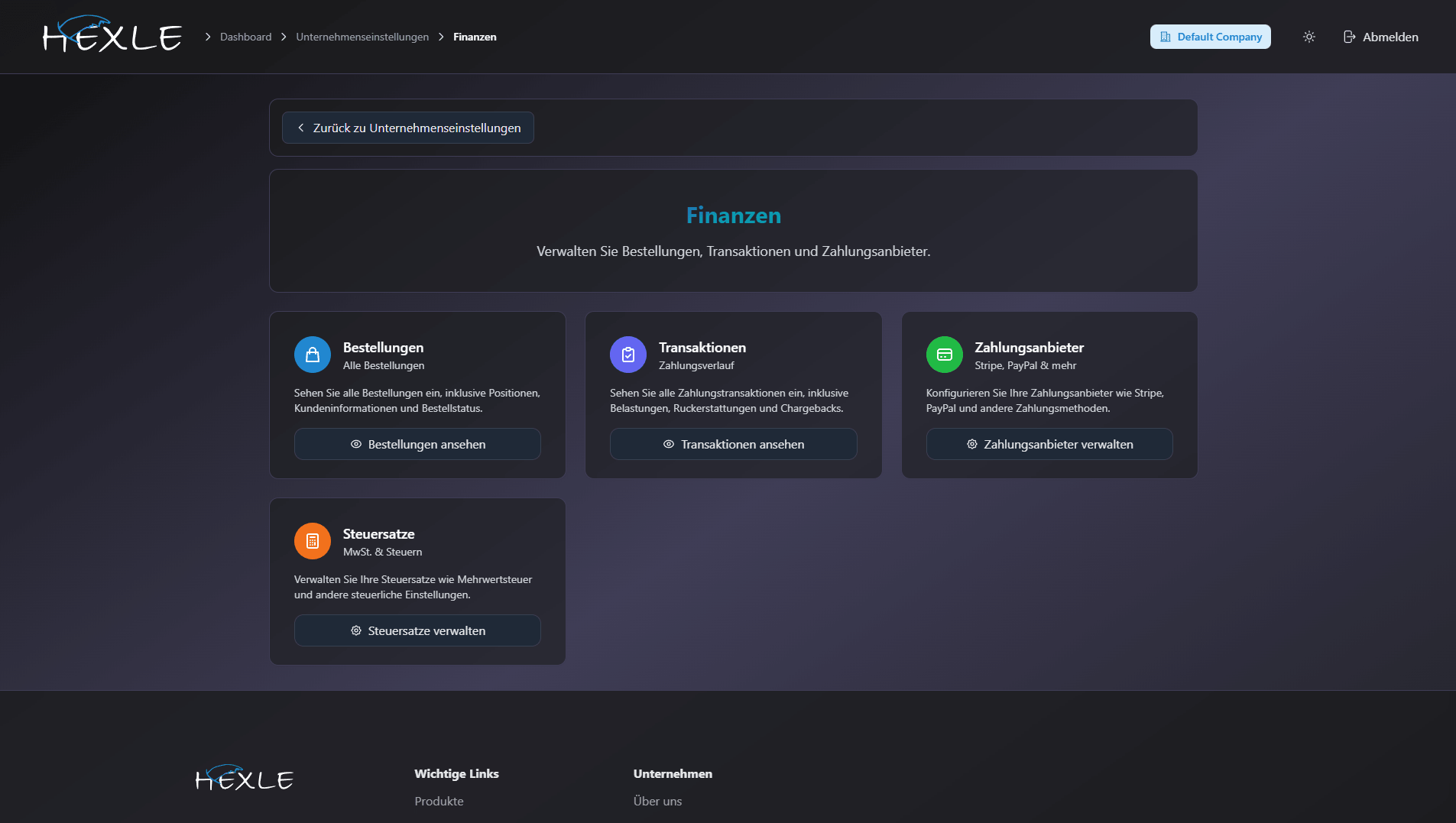Visit the Über uns footer link
Image resolution: width=1456 pixels, height=823 pixels.
[x=657, y=801]
